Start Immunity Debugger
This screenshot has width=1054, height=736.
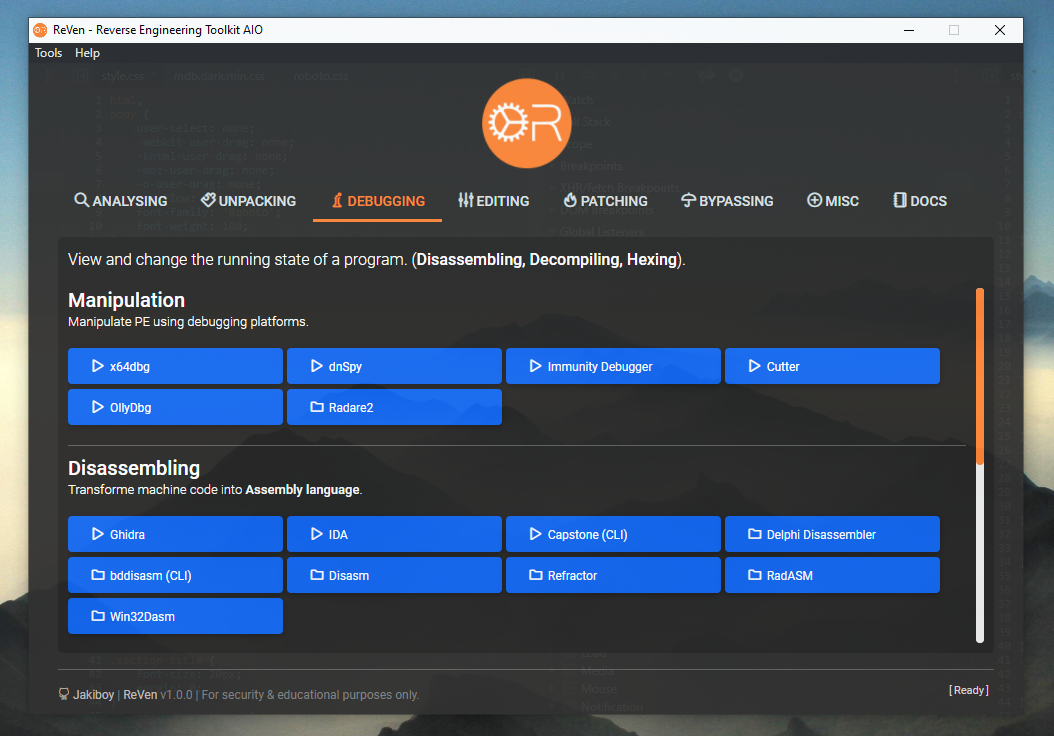[x=613, y=366]
